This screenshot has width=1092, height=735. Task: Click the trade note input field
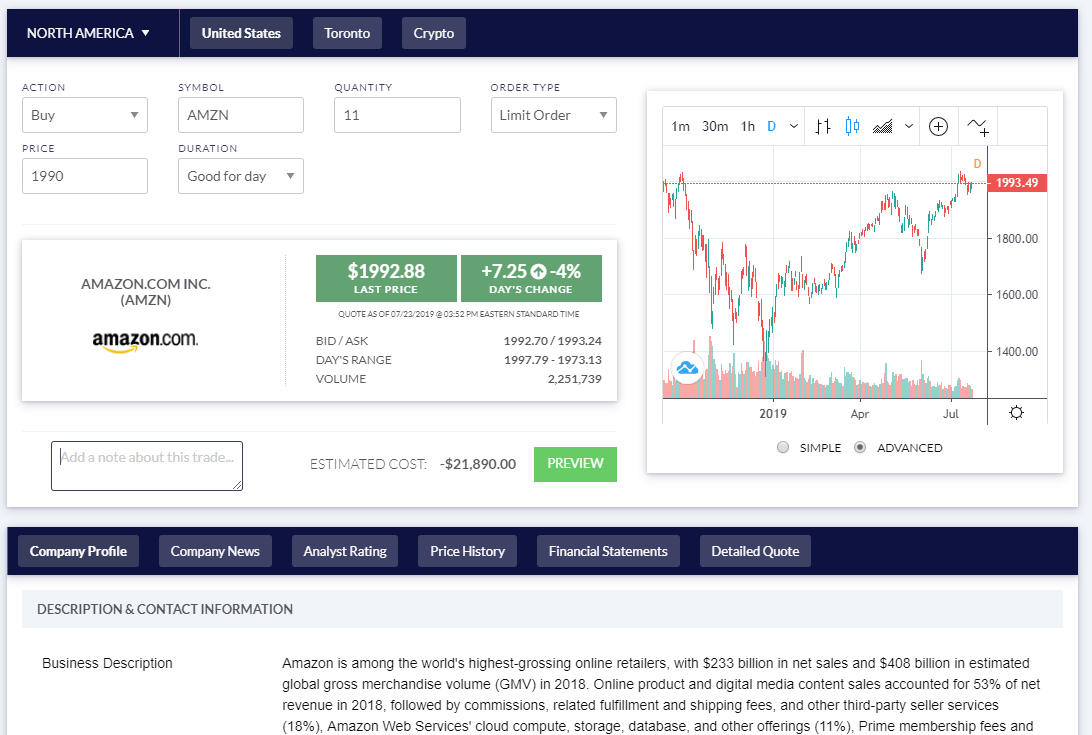click(x=146, y=465)
